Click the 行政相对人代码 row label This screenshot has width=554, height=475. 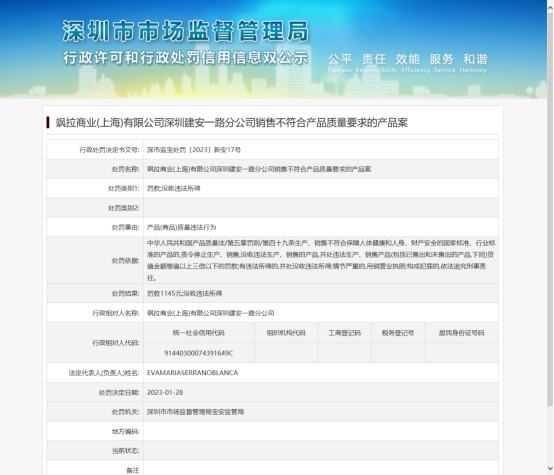(x=116, y=342)
